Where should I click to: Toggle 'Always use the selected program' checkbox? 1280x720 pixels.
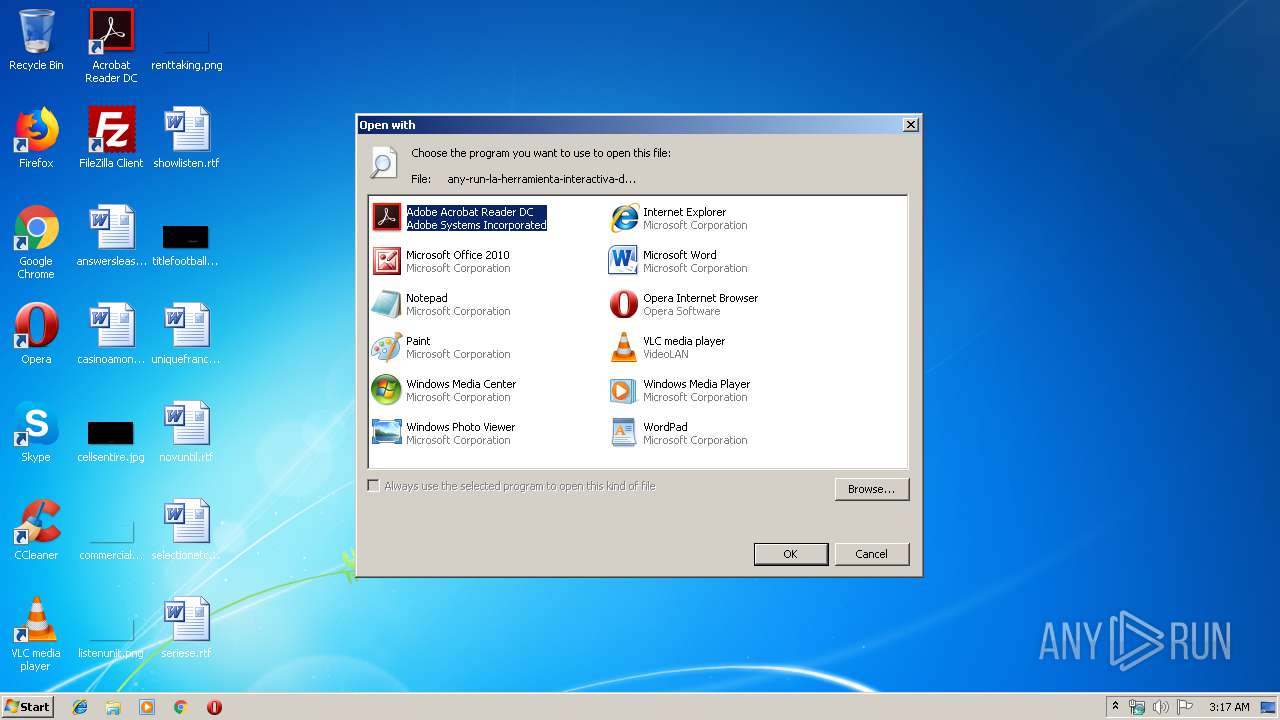coord(374,486)
